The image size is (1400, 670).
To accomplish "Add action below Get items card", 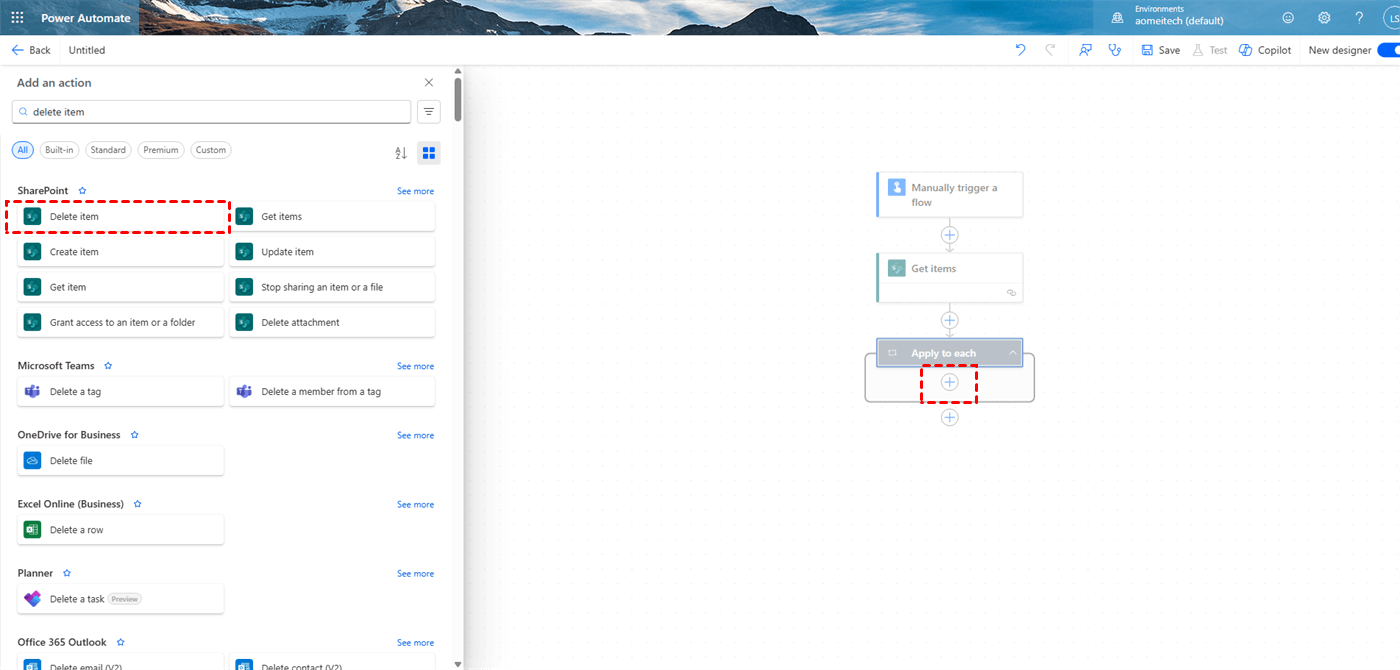I will (950, 321).
